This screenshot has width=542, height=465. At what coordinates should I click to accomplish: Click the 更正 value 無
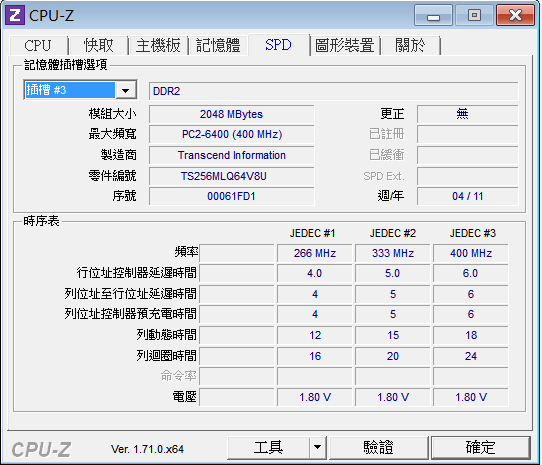(468, 114)
